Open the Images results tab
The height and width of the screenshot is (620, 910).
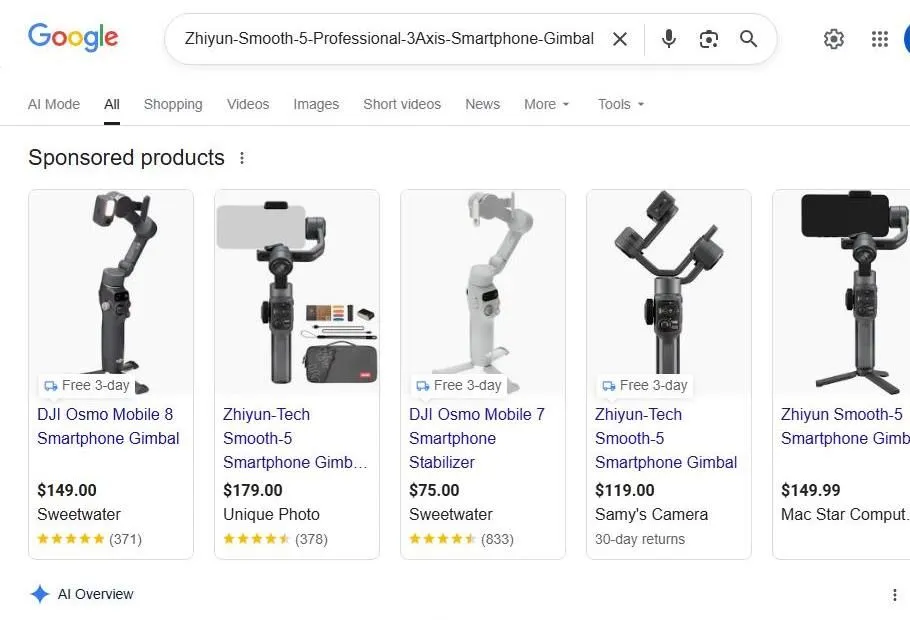point(316,104)
